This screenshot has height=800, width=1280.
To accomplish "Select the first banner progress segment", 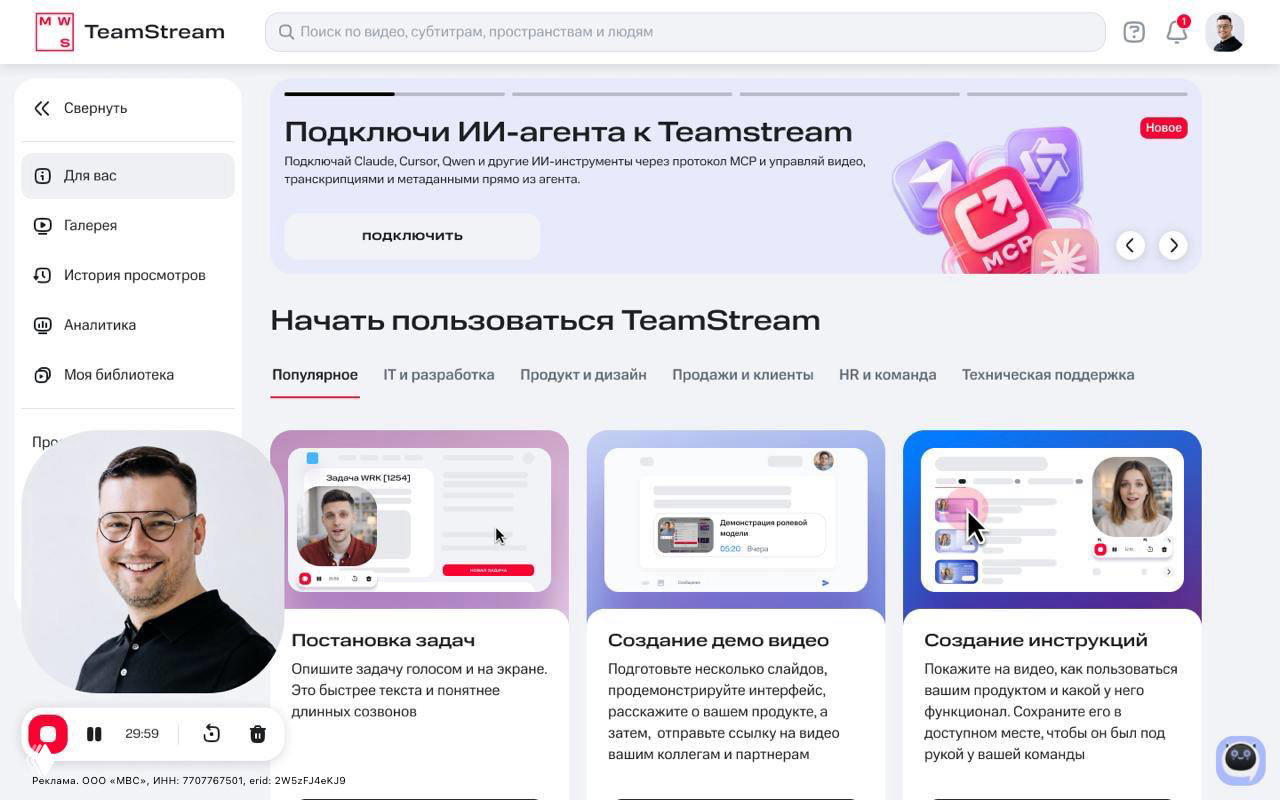I will 394,94.
